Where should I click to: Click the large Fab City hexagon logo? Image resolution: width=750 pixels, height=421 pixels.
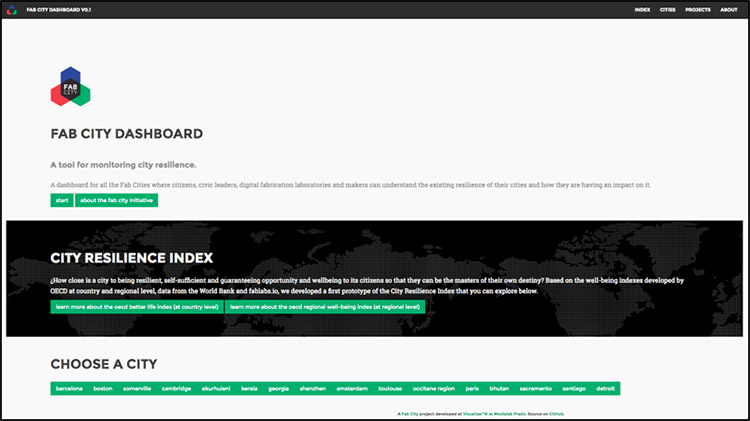pyautogui.click(x=70, y=87)
